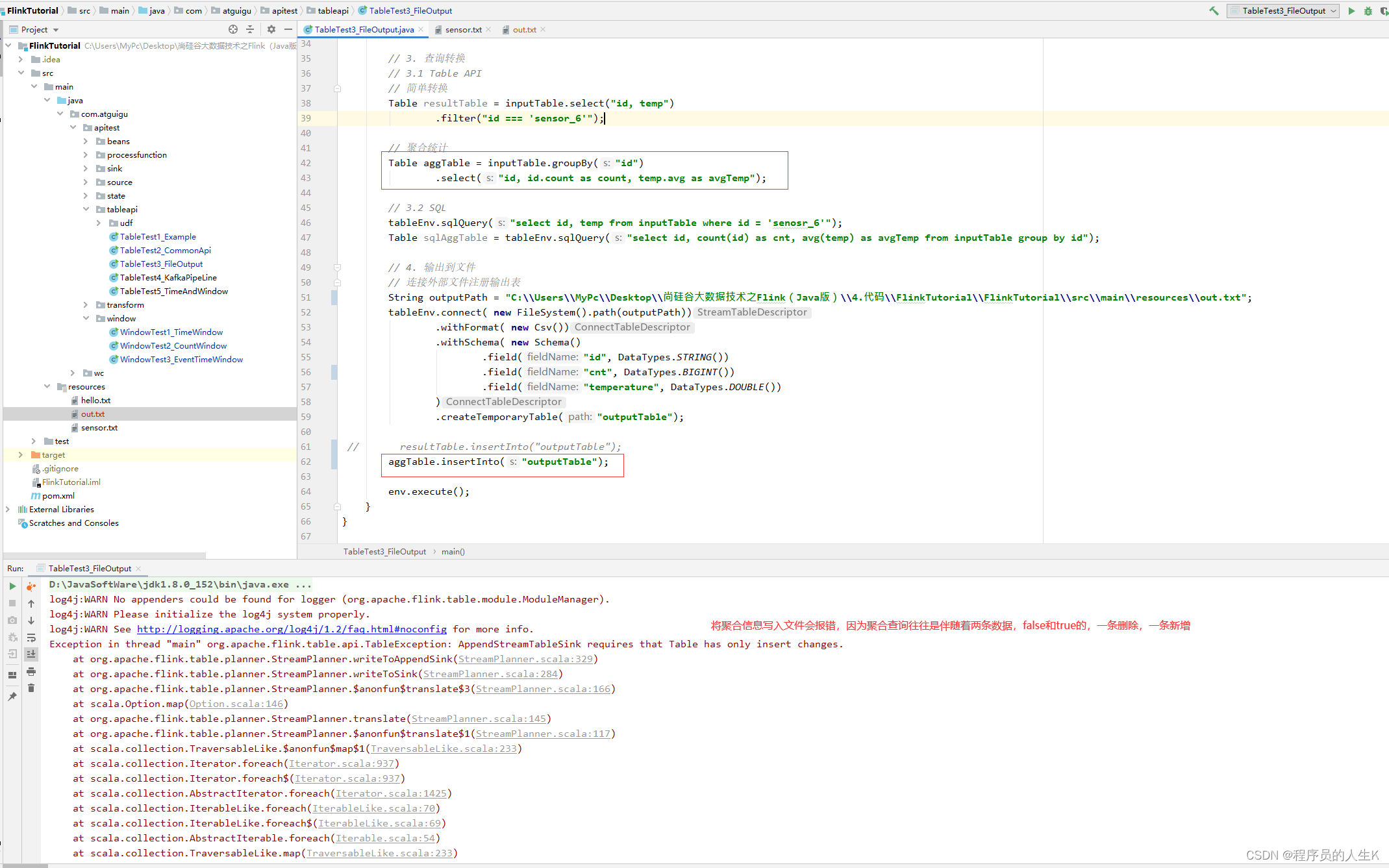
Task: Rerun program with the Run panel play icon
Action: 12,586
